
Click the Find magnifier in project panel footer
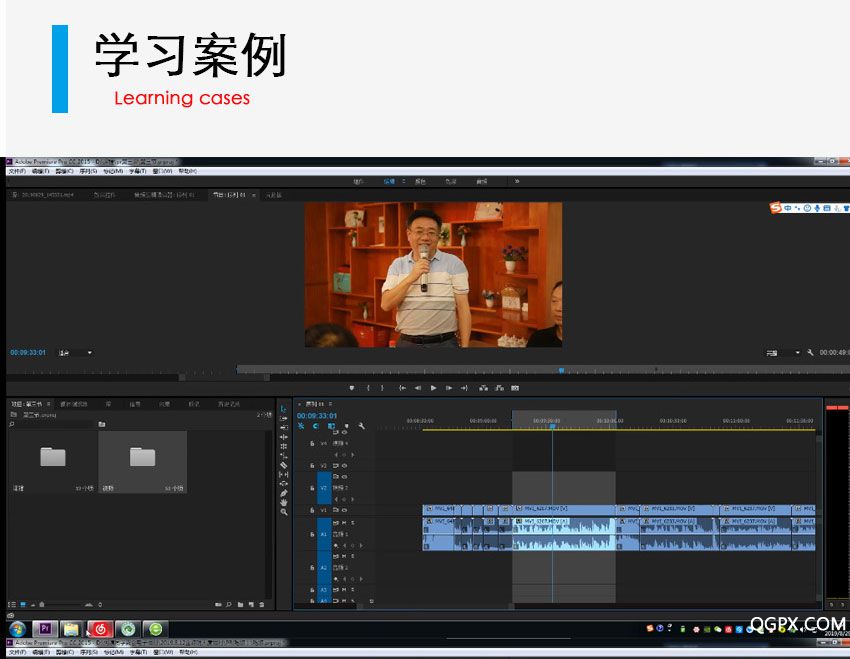[229, 604]
